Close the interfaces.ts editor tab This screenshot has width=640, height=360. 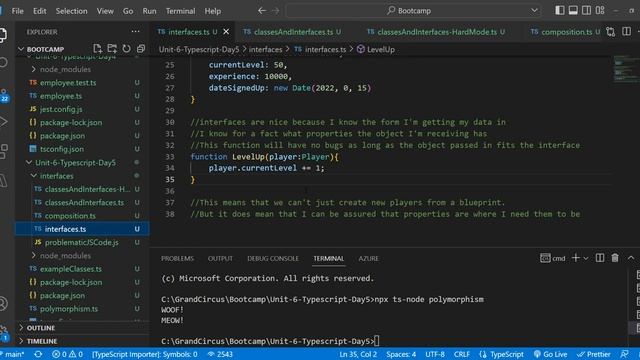[x=226, y=31]
